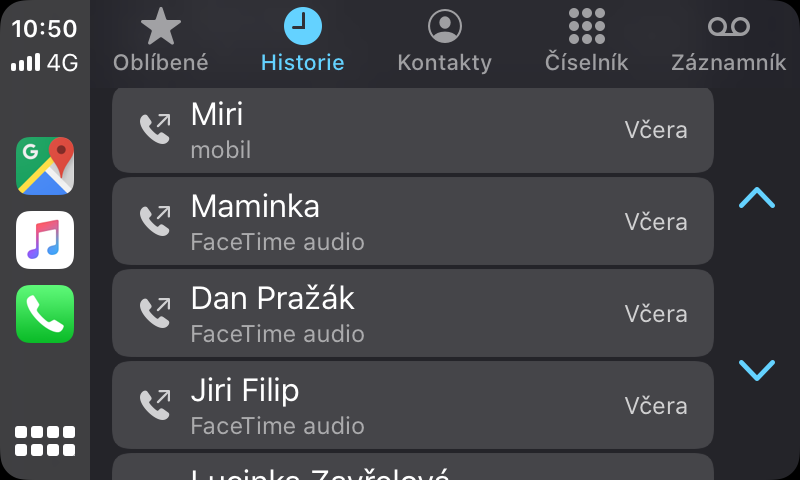Launch the Music app icon

tap(45, 240)
